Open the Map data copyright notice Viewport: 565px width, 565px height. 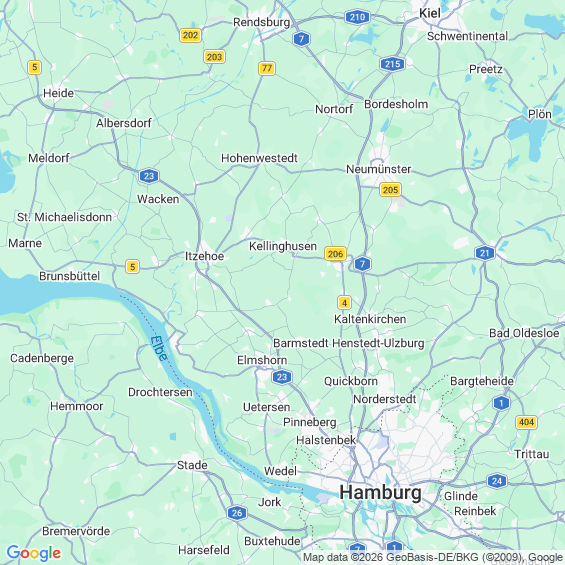(x=433, y=557)
